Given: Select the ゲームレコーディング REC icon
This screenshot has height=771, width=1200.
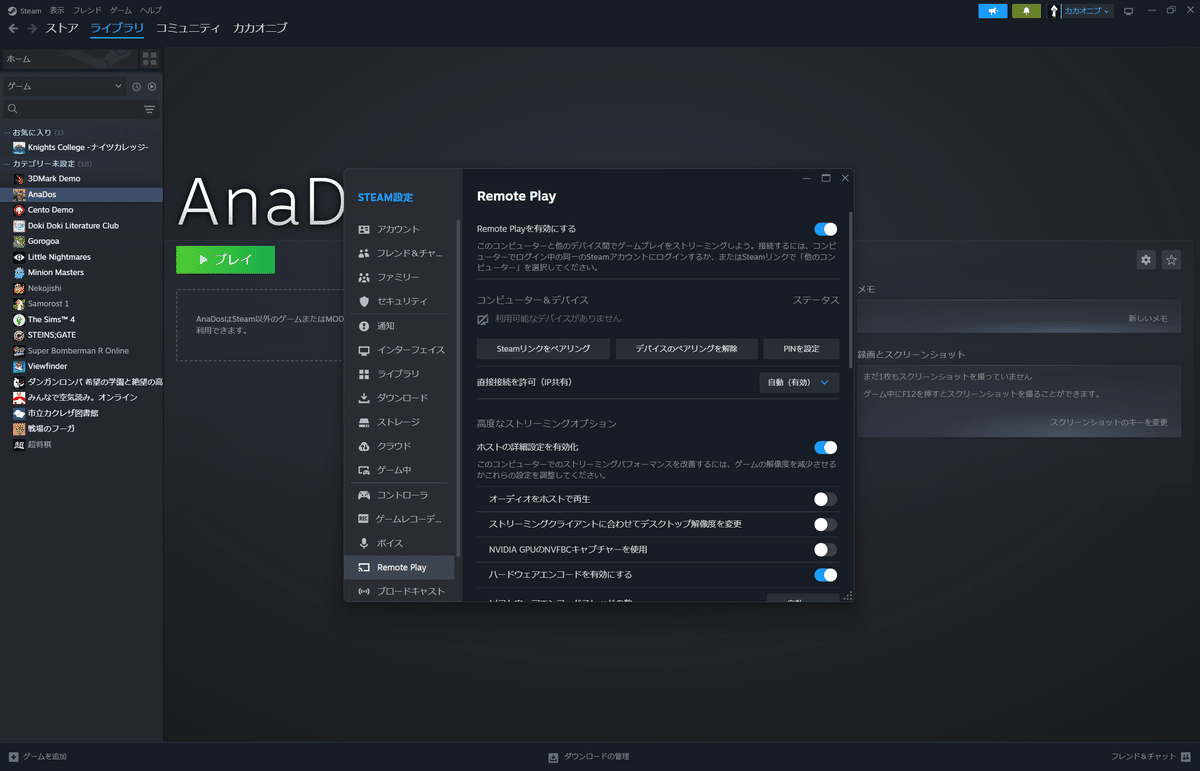Looking at the screenshot, I should pos(364,519).
